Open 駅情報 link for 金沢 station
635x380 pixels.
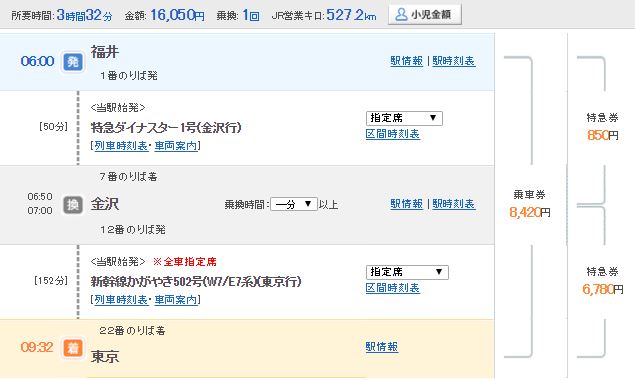[407, 204]
